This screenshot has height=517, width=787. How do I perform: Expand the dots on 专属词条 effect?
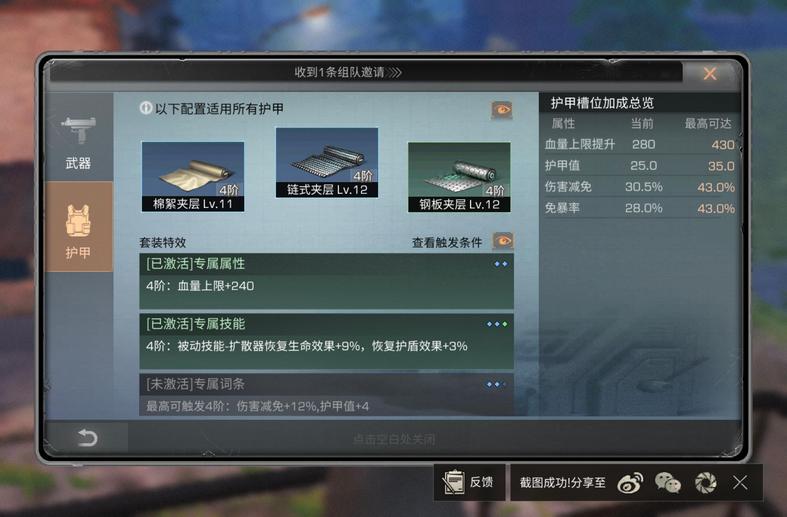[496, 384]
